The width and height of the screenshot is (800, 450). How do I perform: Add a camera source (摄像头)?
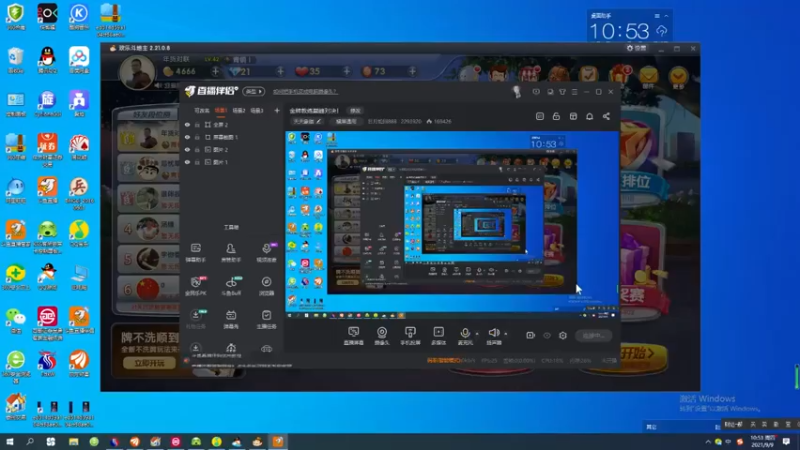point(382,336)
